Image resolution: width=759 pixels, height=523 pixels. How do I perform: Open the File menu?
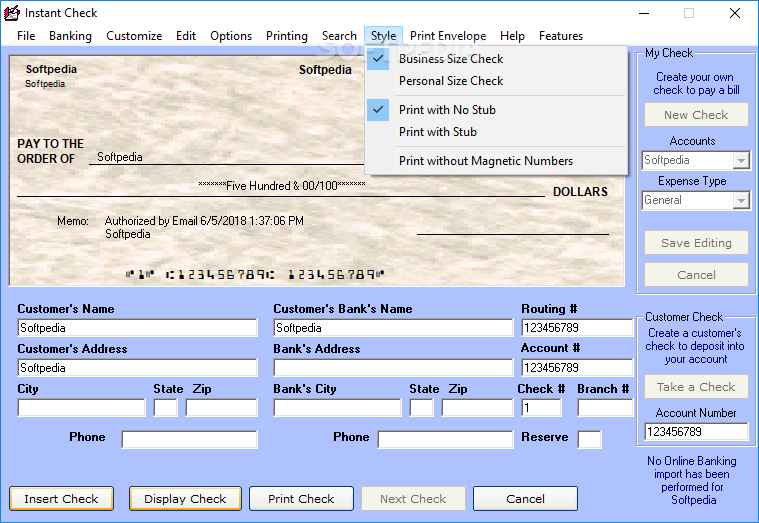pyautogui.click(x=26, y=36)
